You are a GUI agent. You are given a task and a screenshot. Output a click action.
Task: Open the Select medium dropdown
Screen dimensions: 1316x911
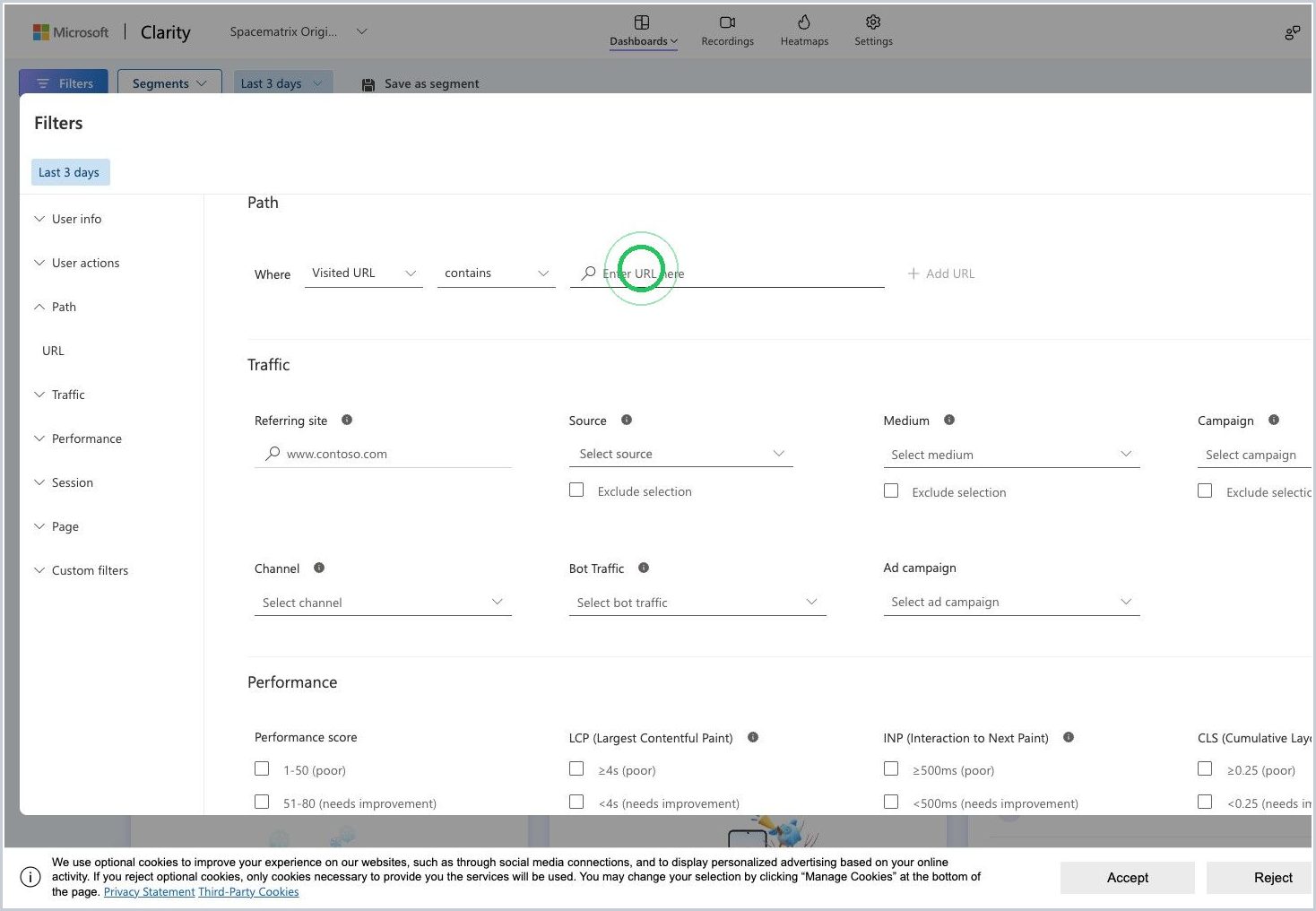[x=1011, y=455]
